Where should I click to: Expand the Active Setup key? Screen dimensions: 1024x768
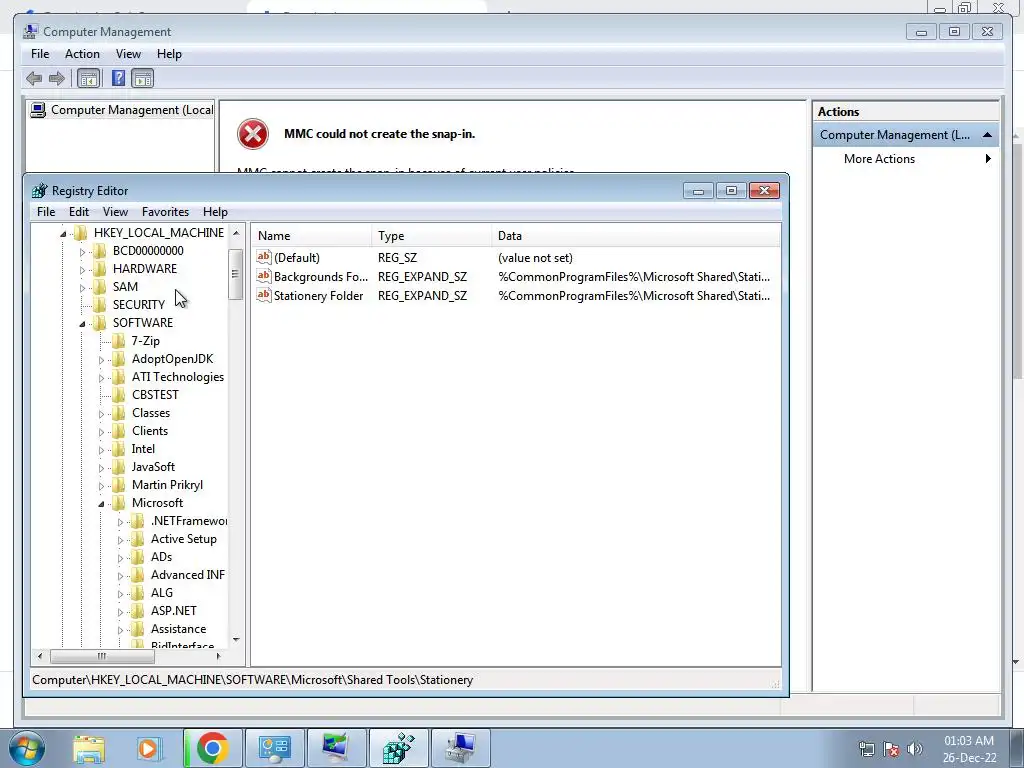[x=120, y=540]
